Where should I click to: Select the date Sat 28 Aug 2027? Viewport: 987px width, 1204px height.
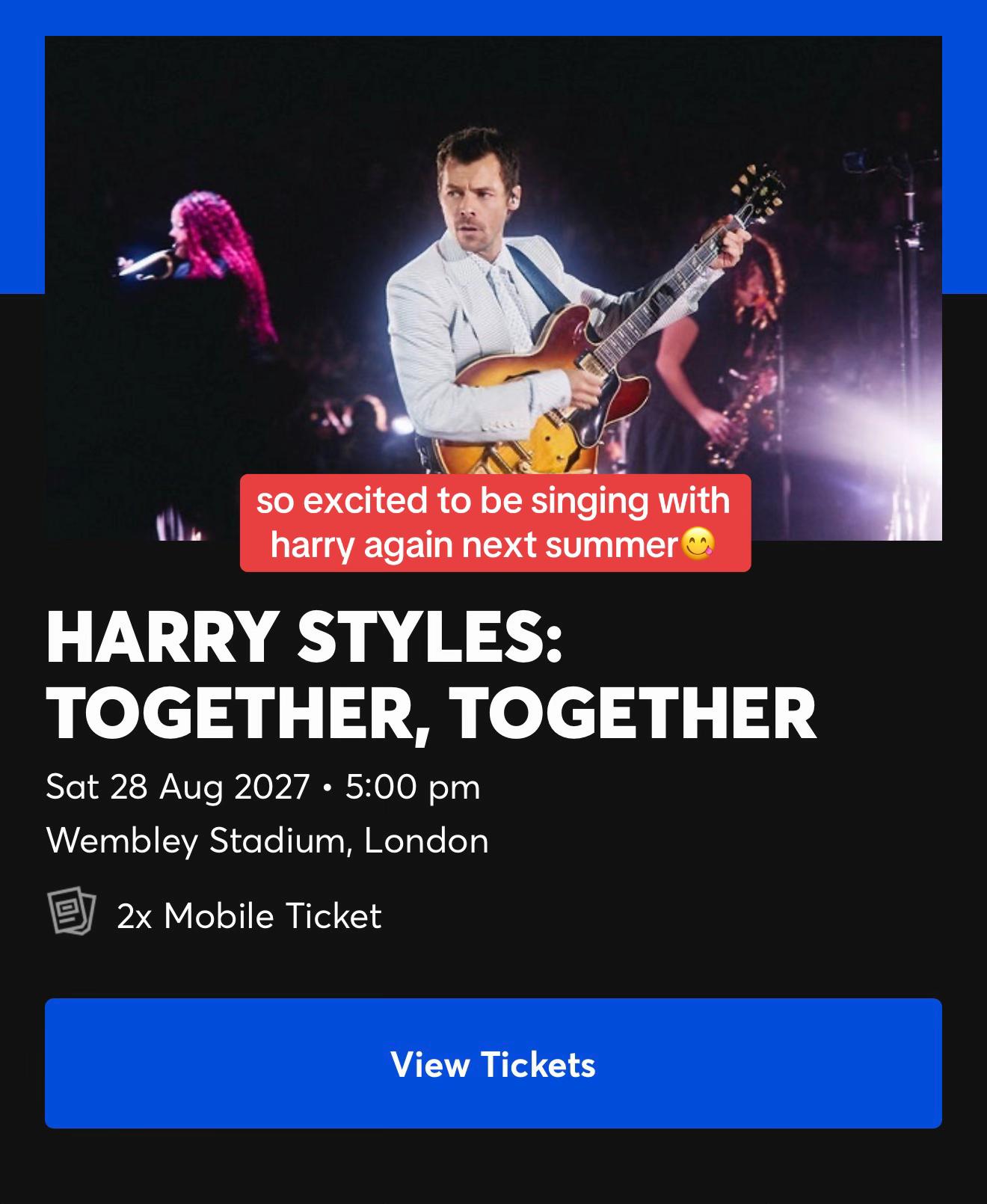pyautogui.click(x=178, y=787)
